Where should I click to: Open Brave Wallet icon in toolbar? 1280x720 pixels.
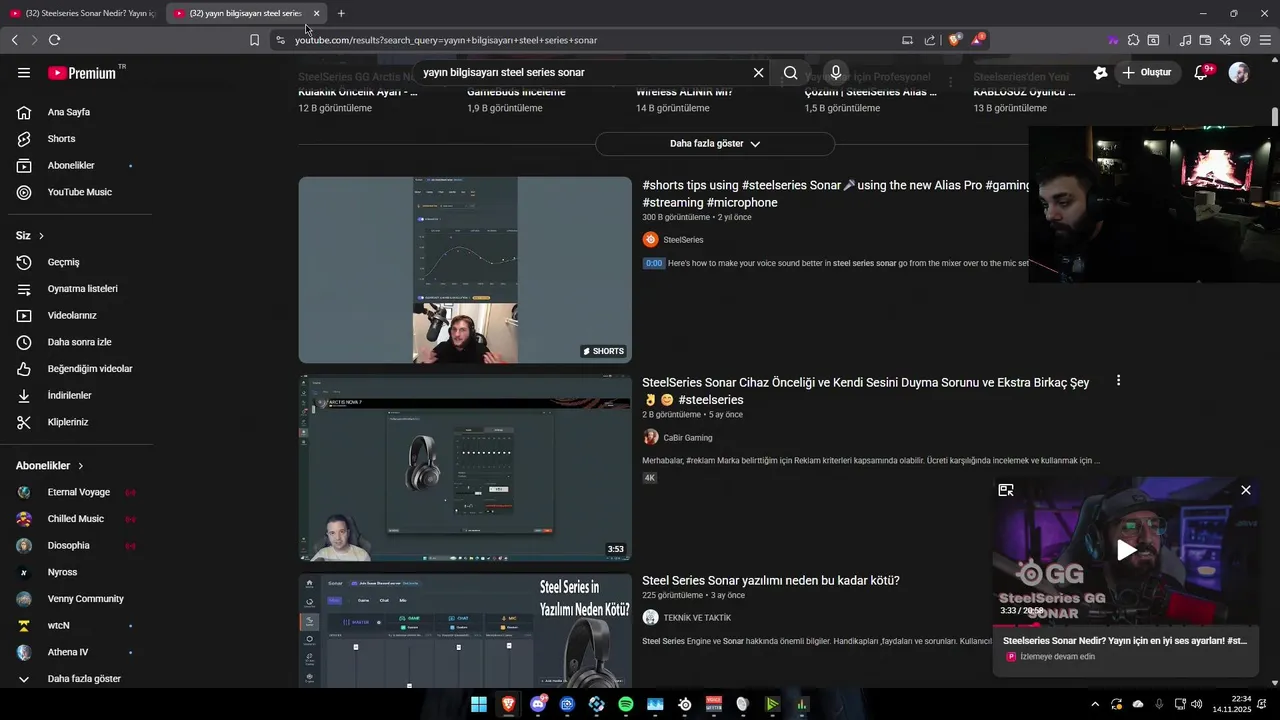point(1205,40)
